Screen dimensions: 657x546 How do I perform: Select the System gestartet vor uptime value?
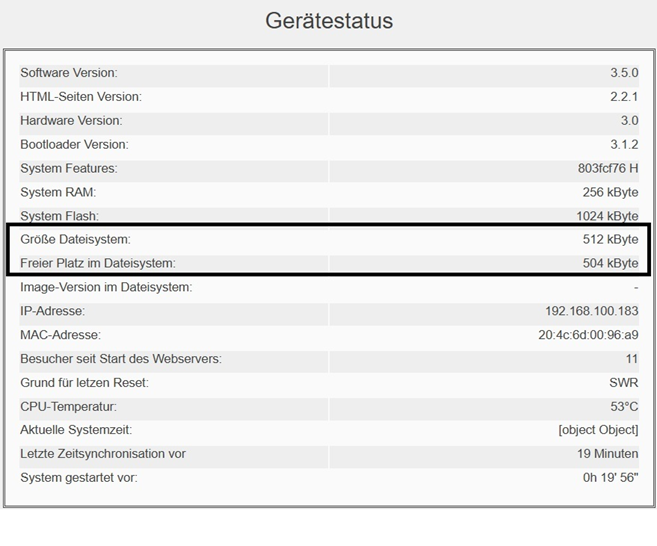pyautogui.click(x=610, y=478)
